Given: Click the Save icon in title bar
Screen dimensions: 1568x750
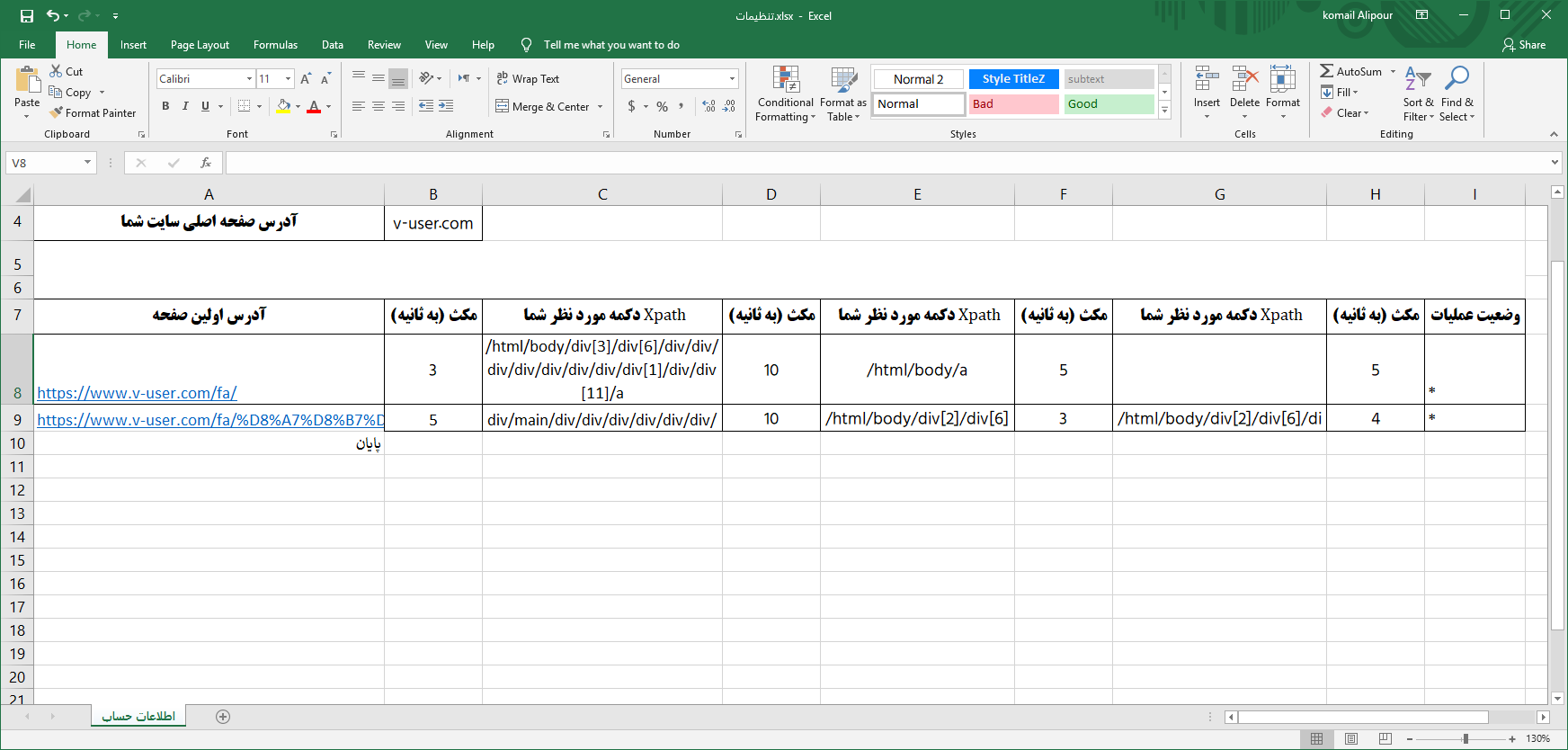Looking at the screenshot, I should (x=26, y=15).
